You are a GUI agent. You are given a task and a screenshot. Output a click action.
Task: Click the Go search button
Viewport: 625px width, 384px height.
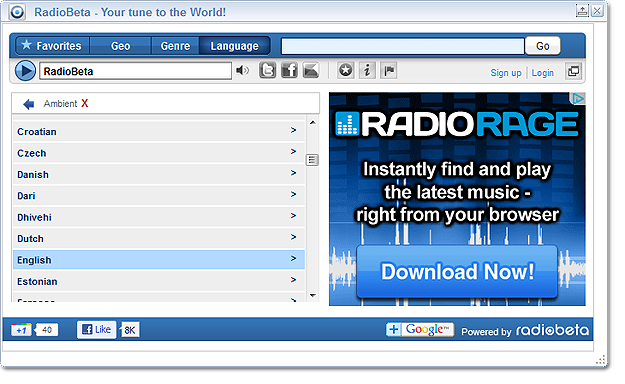542,46
